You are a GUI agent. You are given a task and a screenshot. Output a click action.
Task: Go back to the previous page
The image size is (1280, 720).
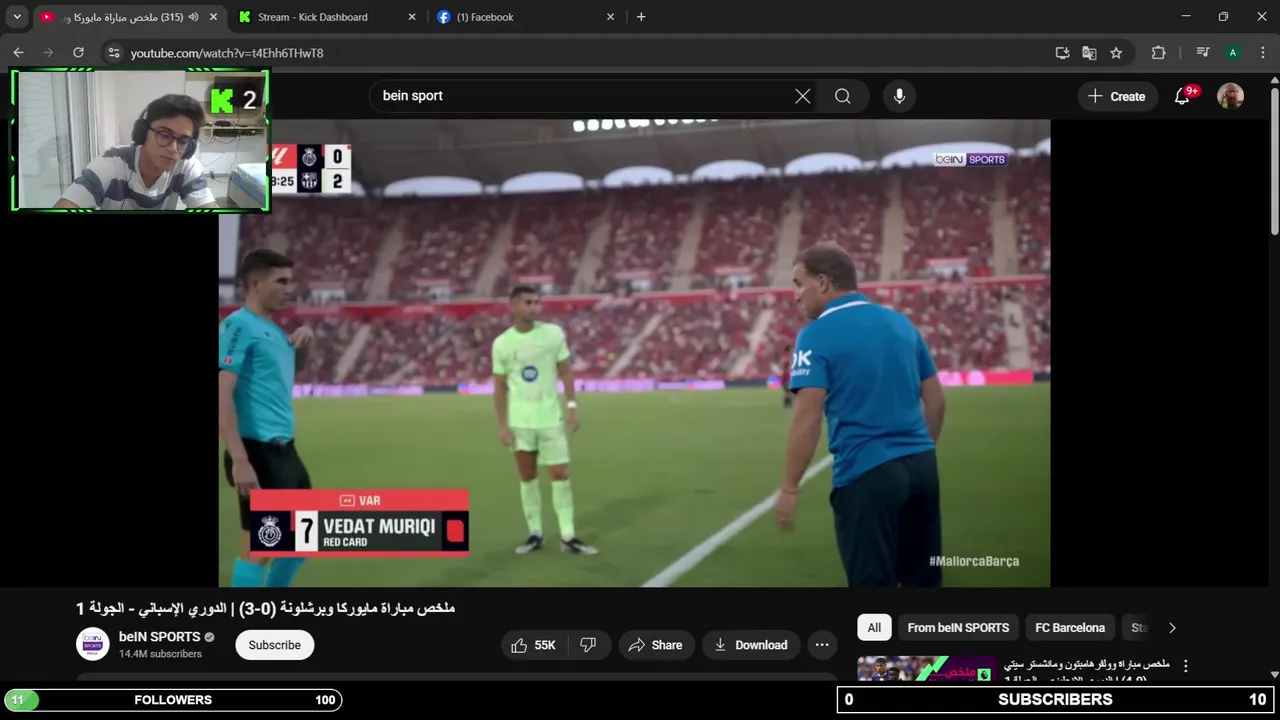tap(18, 53)
